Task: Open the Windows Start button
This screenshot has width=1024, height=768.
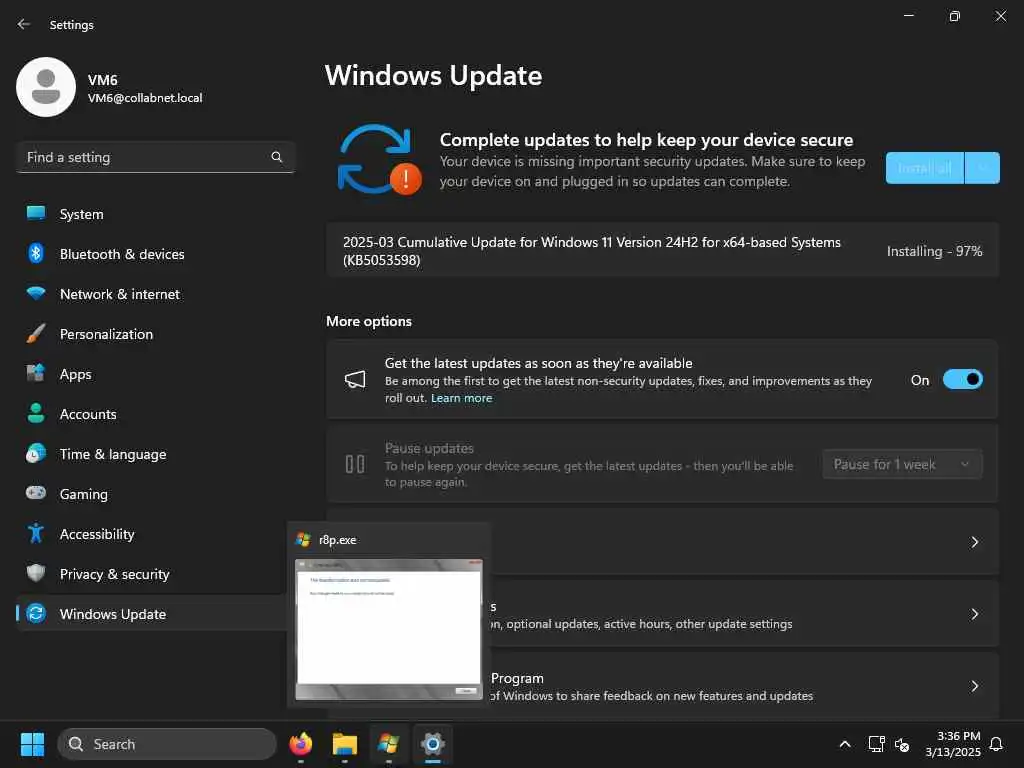Action: (32, 744)
